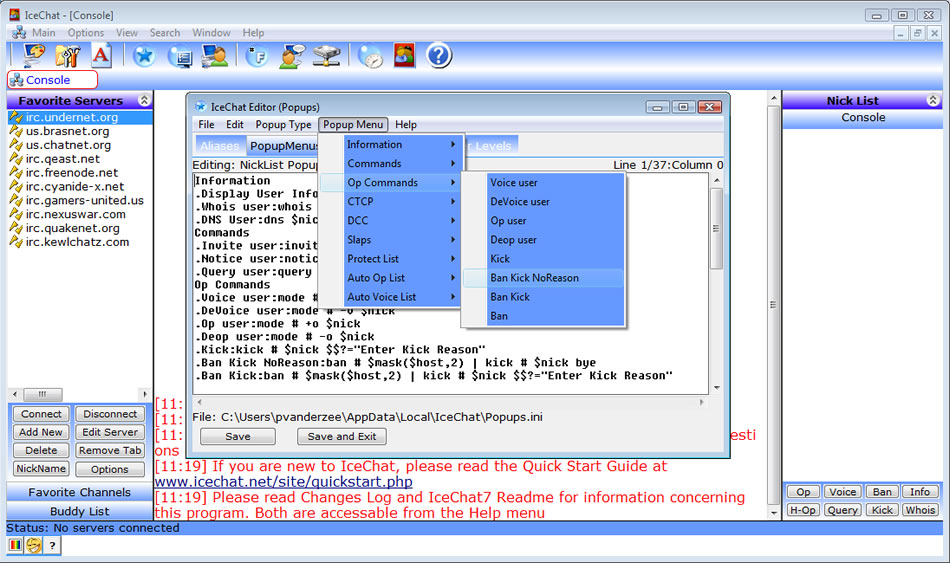Choose Ban Kick NoReason from the submenu
This screenshot has height=564, width=950.
click(543, 278)
